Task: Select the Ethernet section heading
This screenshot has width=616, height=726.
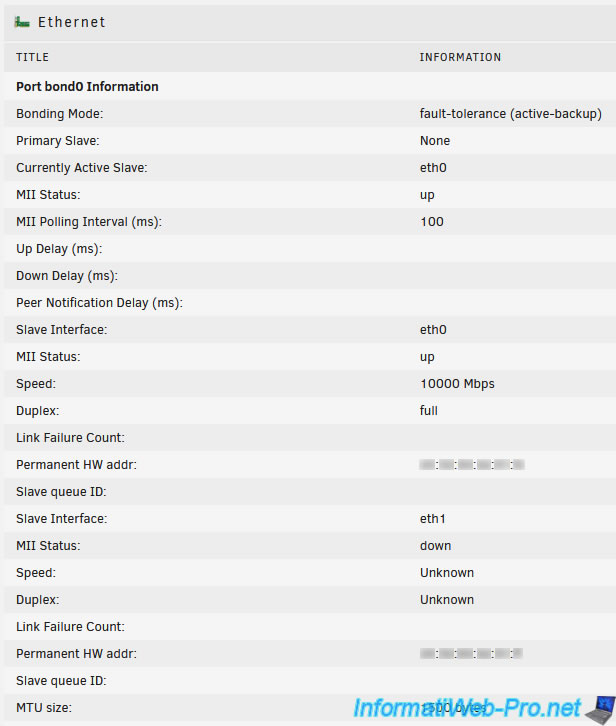Action: [71, 22]
